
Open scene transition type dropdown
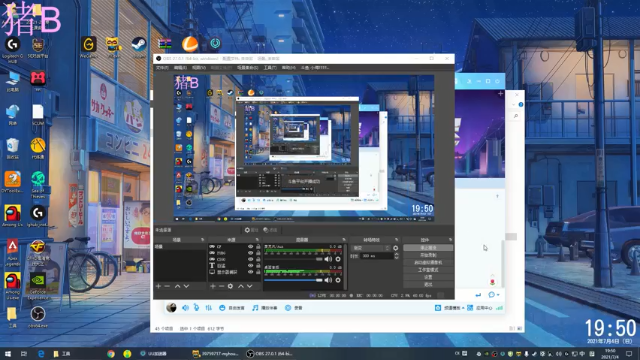[x=371, y=248]
